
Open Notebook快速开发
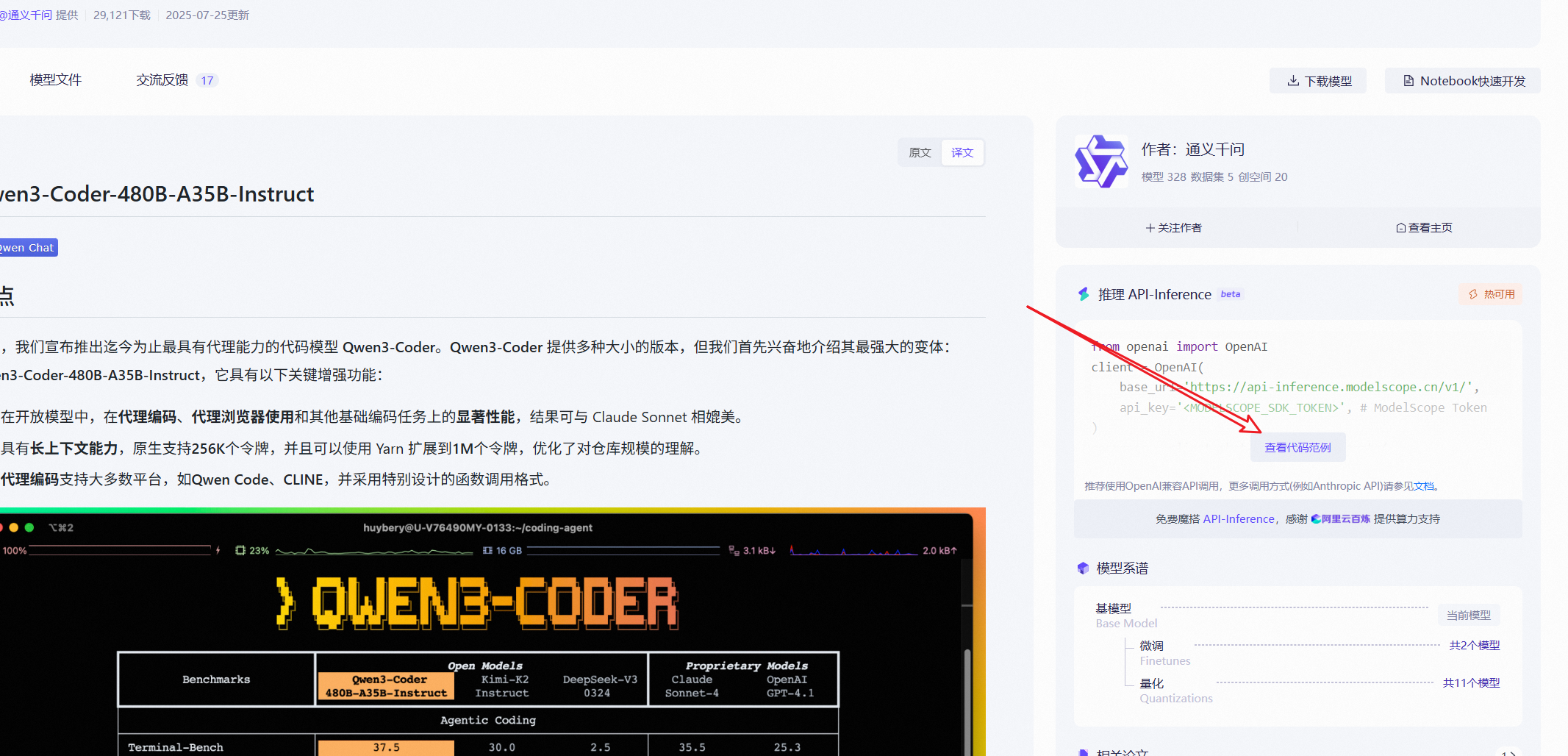point(1463,81)
